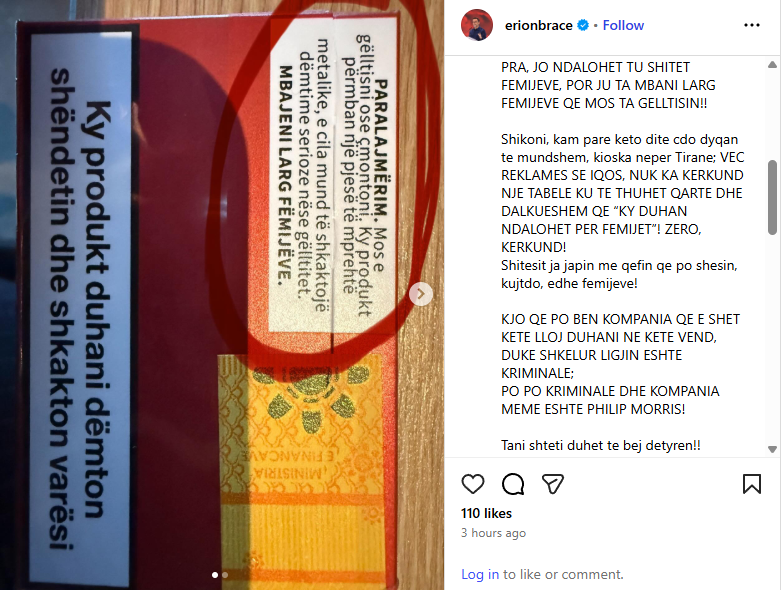Select the first carousel dot indicator
Screen dimensions: 782x590
[215, 575]
